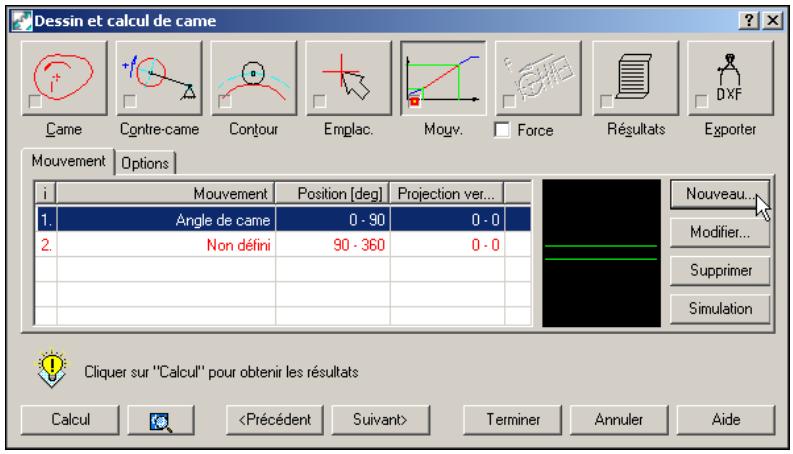Toggle the small checkbox on Came icon
The width and height of the screenshot is (793, 454).
click(x=35, y=101)
